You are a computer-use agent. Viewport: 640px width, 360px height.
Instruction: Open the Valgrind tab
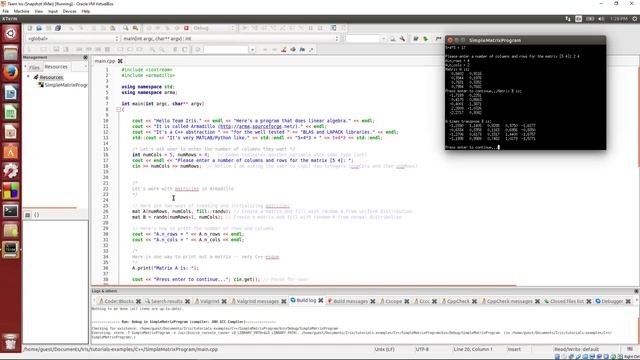pos(209,301)
